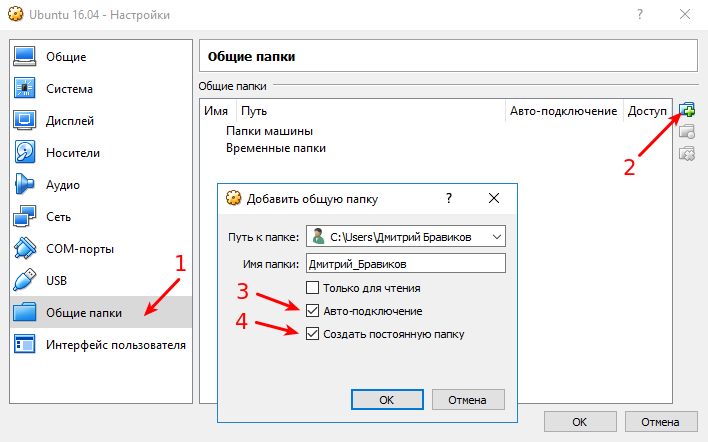Image resolution: width=708 pixels, height=442 pixels.
Task: Click the Имя папки input field
Action: point(405,263)
